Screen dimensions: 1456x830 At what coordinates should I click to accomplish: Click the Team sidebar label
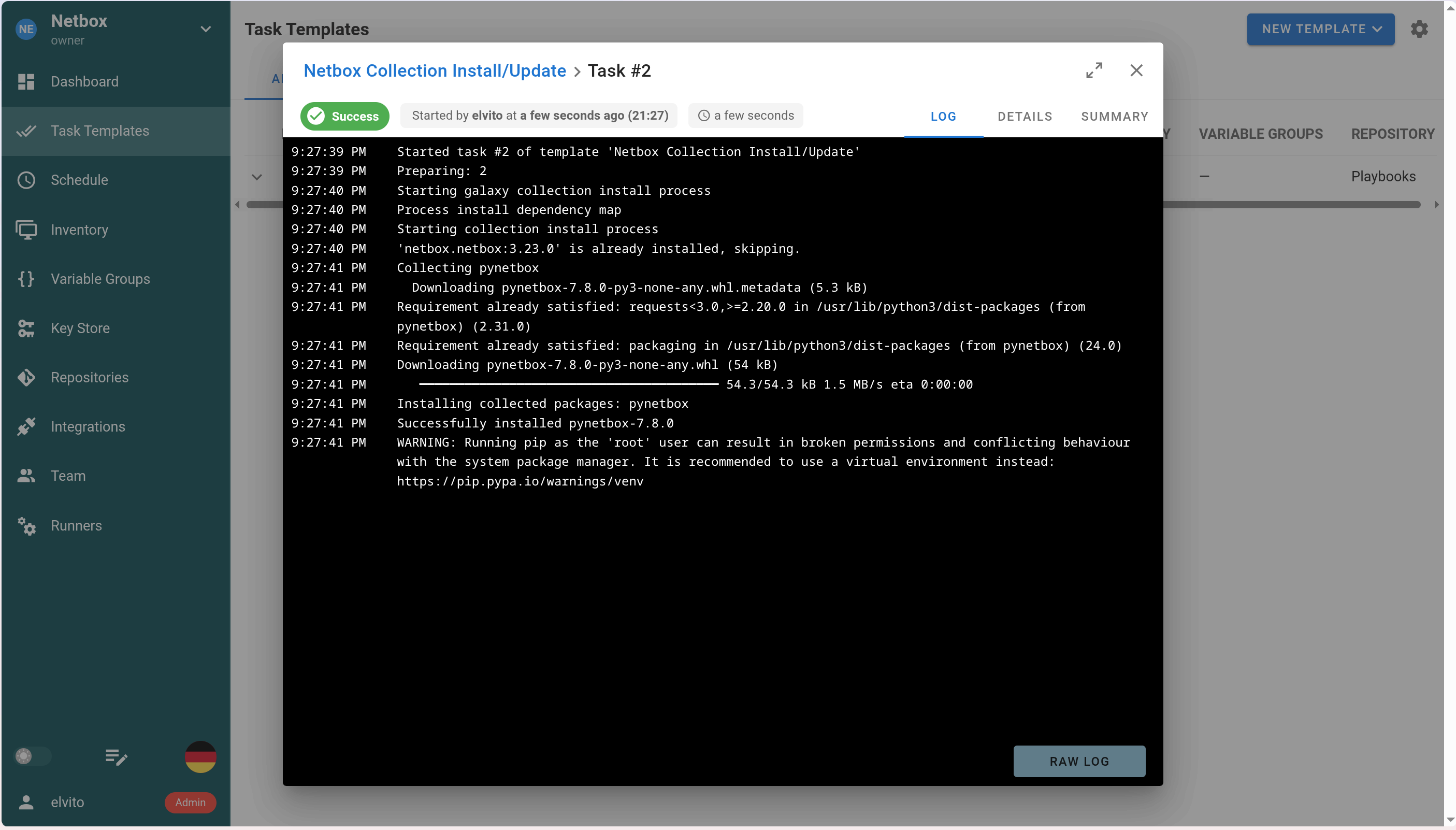(68, 476)
